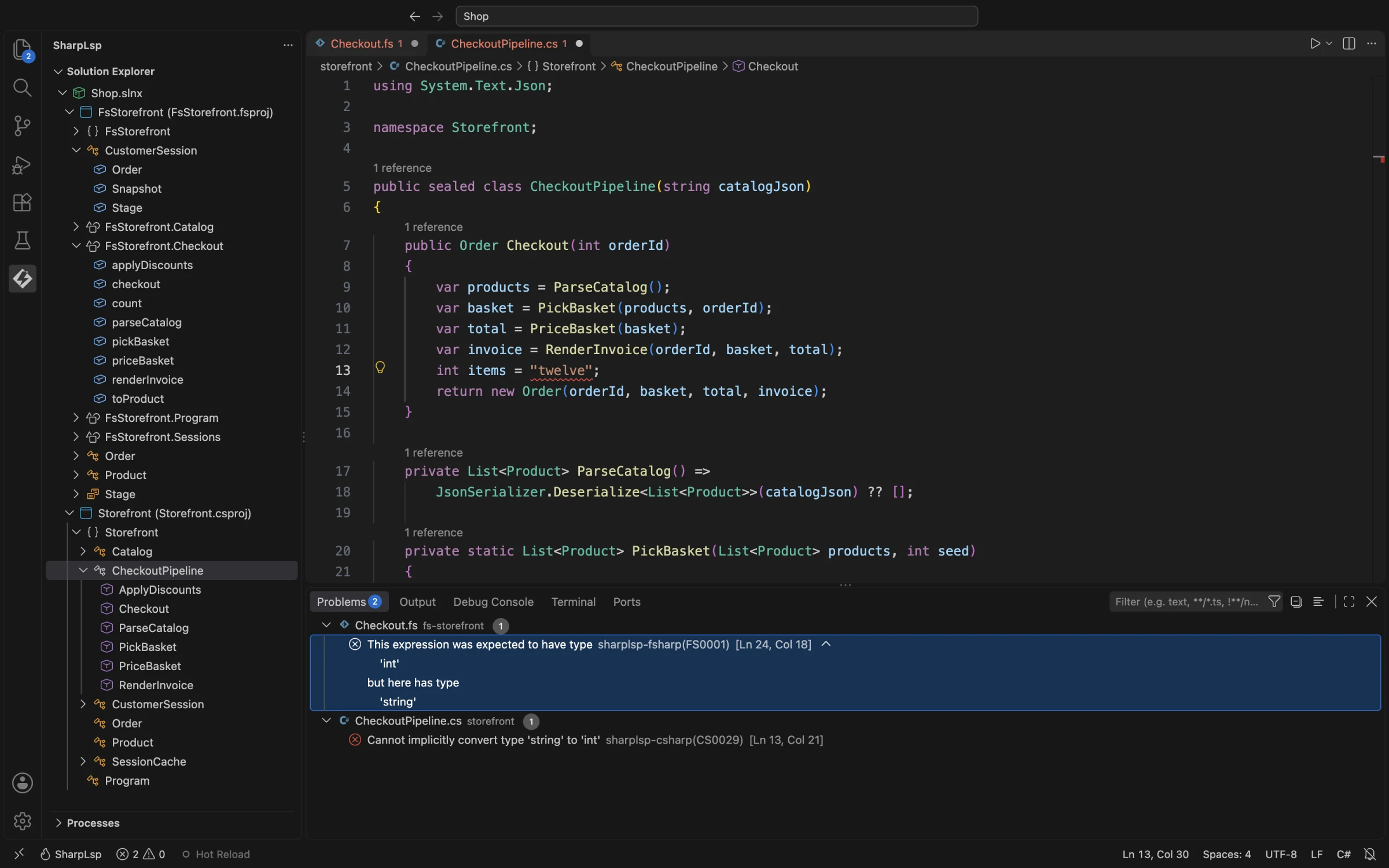Viewport: 1389px width, 868px height.
Task: Open Run and Debug view icon
Action: pos(22,164)
